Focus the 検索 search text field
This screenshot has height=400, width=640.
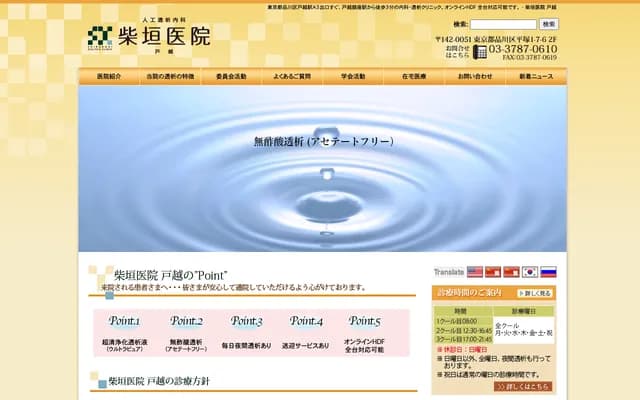click(503, 24)
